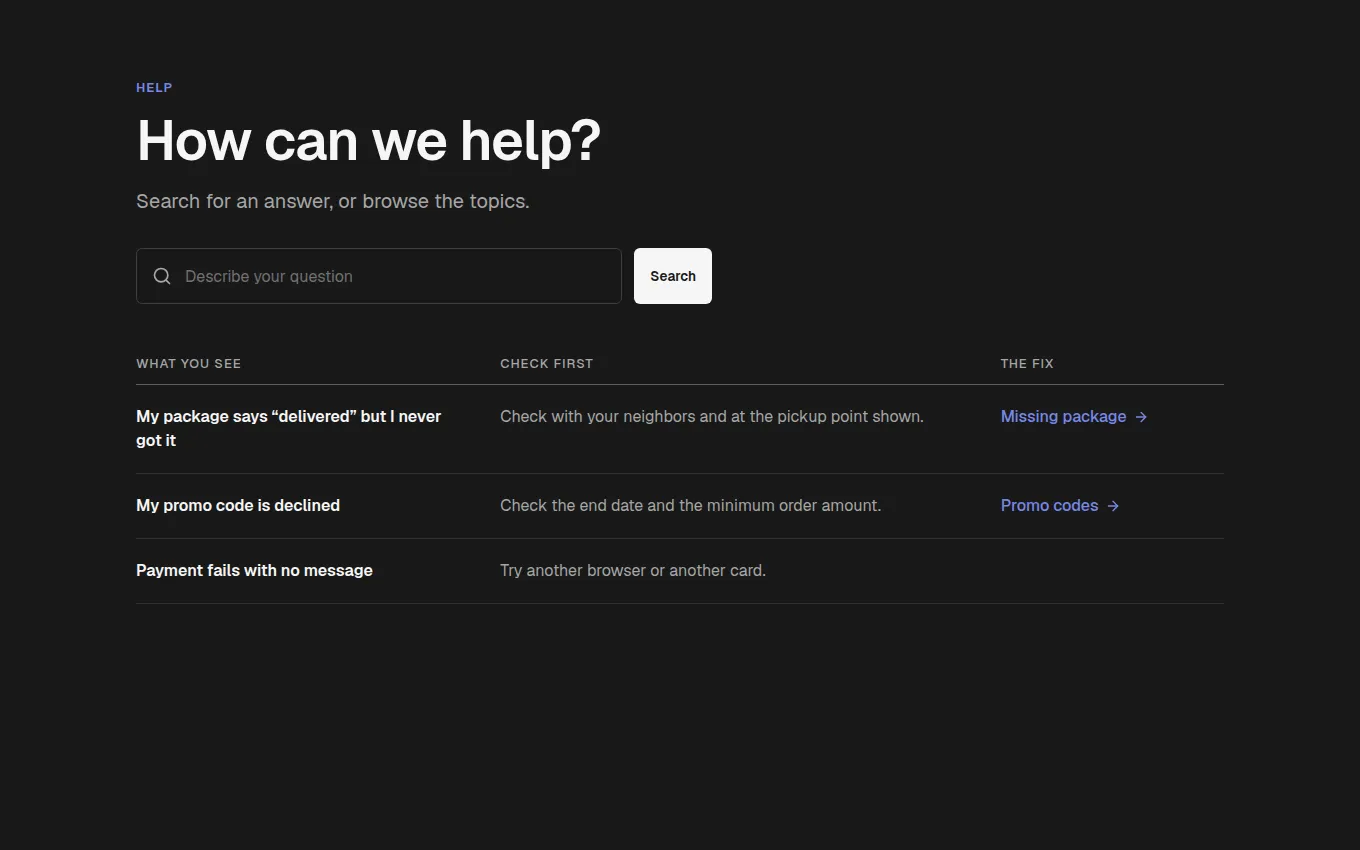This screenshot has width=1360, height=850.
Task: Select the HELP label above the heading
Action: (x=154, y=88)
